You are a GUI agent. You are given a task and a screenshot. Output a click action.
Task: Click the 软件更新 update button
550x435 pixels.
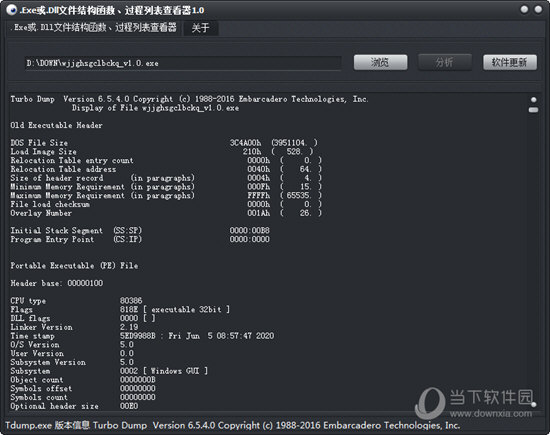[x=509, y=62]
